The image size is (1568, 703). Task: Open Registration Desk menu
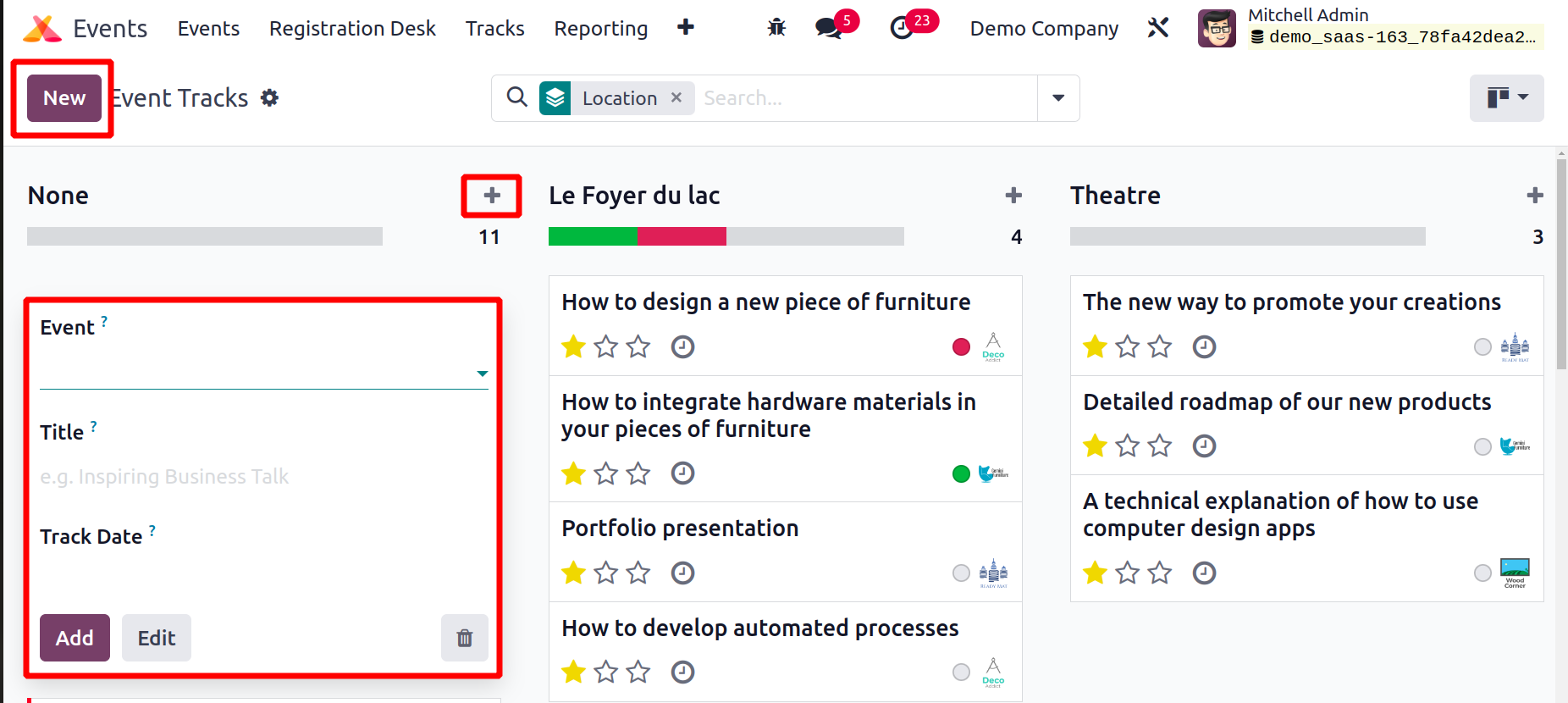352,29
